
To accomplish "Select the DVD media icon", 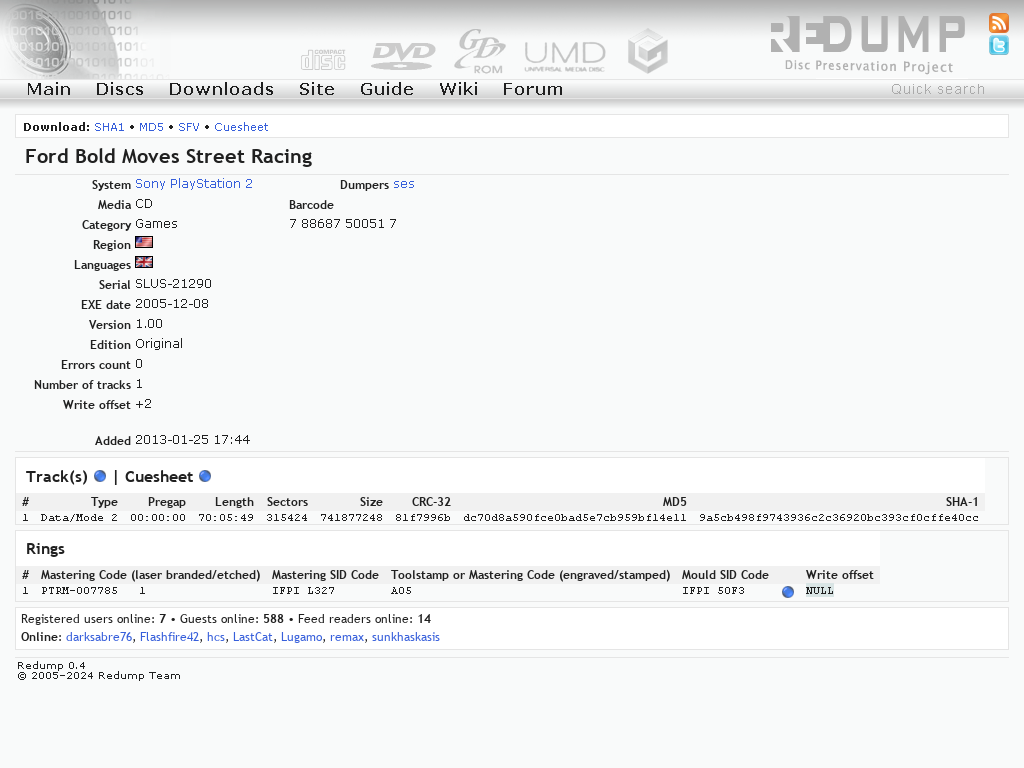I will click(403, 56).
